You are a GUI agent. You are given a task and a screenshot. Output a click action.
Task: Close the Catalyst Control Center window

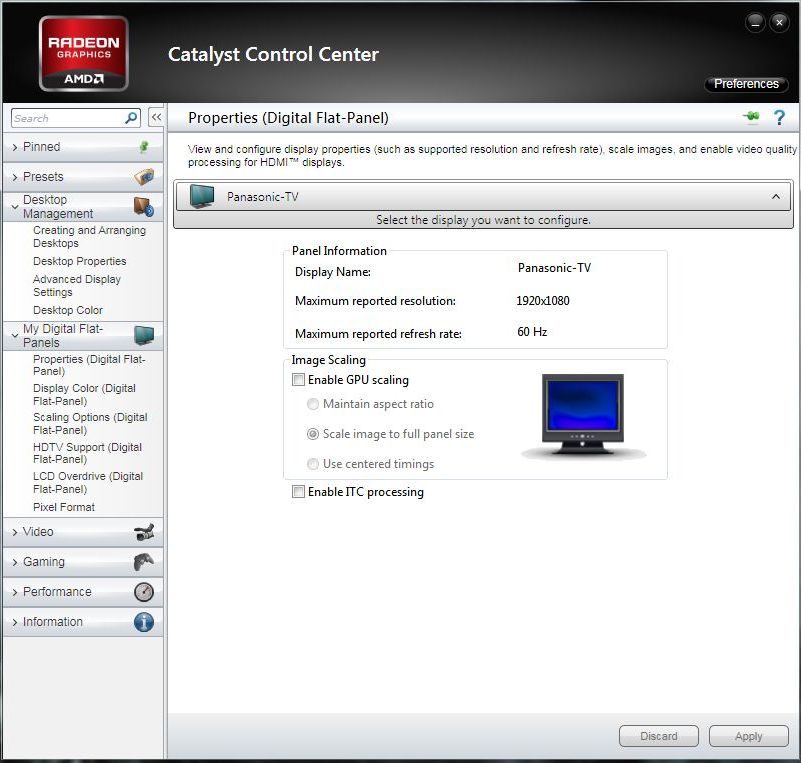(779, 22)
